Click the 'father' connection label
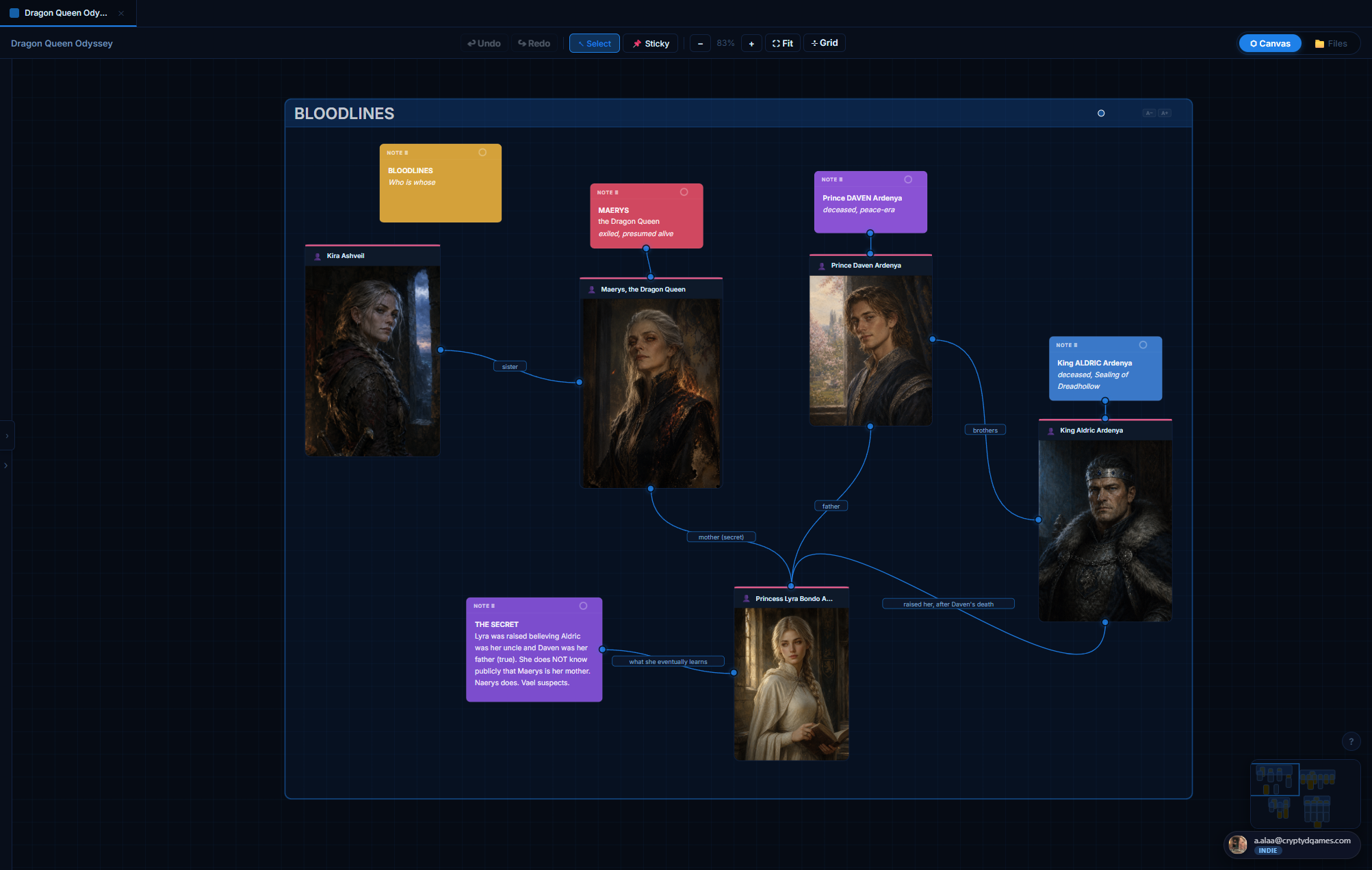This screenshot has width=1372, height=870. click(x=831, y=507)
